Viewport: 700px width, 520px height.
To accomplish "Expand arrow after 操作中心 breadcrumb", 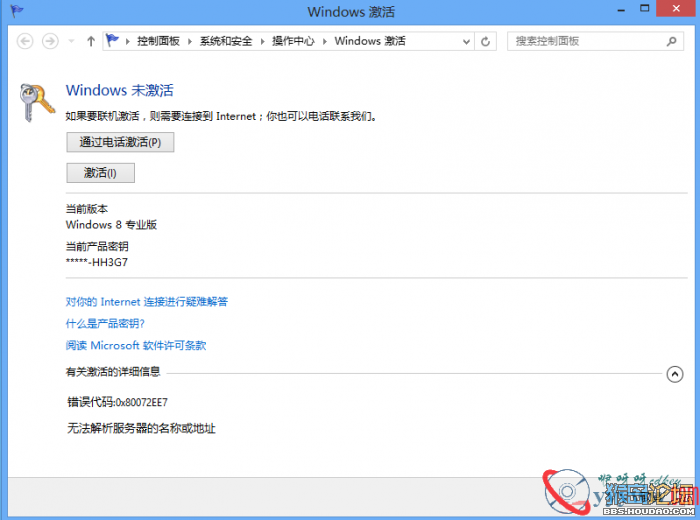I will [325, 42].
